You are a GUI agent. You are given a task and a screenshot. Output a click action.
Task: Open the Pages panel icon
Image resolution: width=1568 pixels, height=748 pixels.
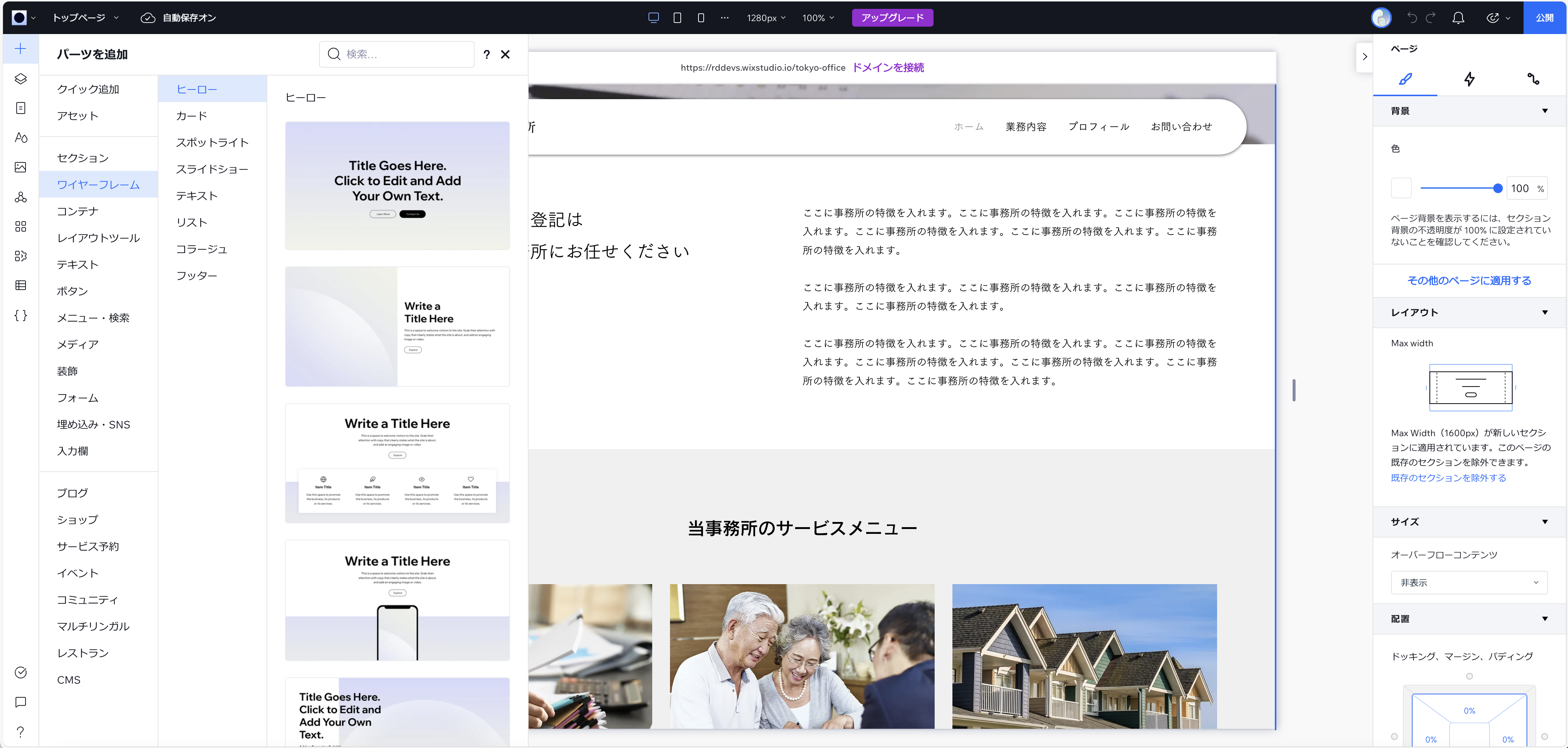click(x=21, y=108)
